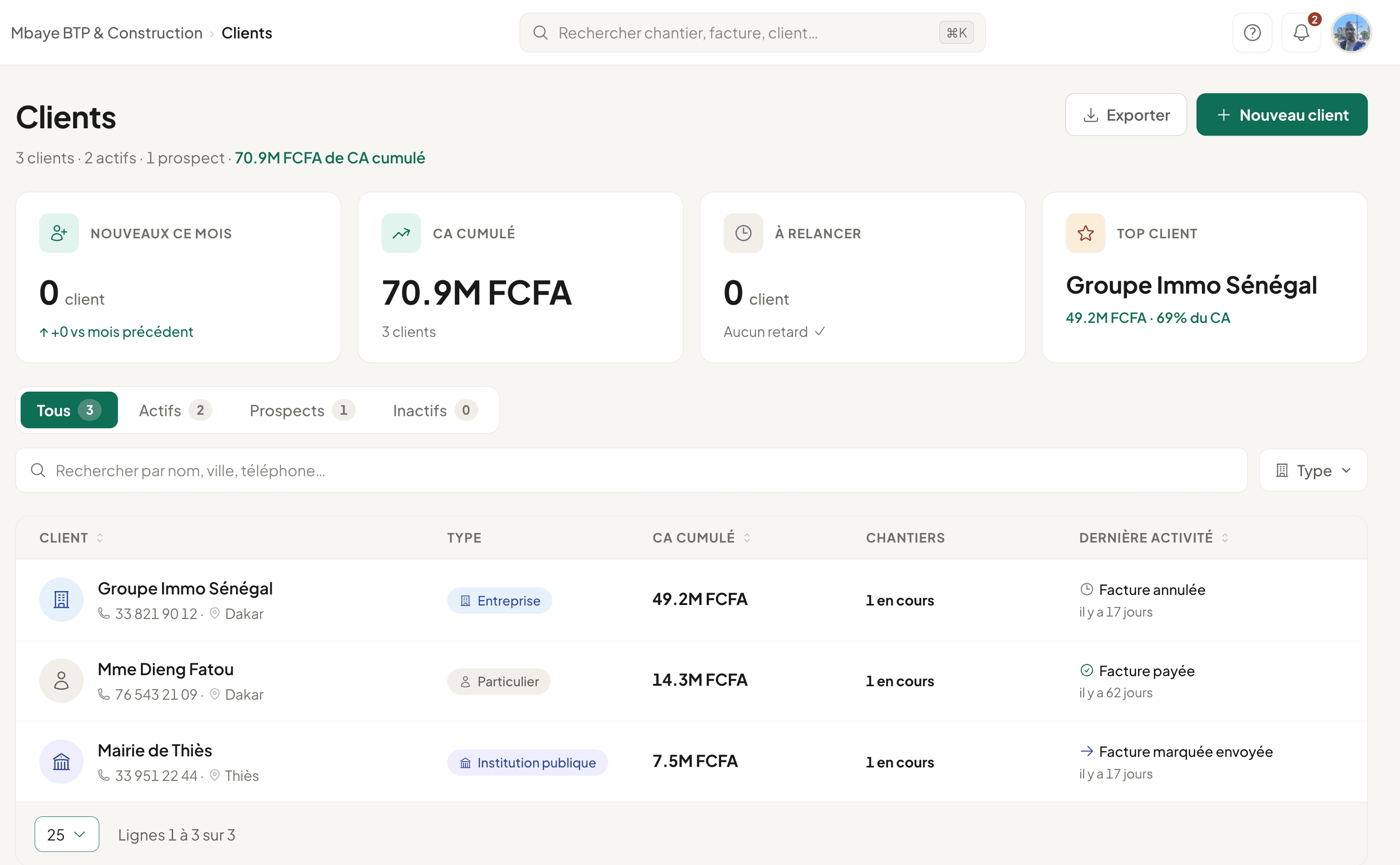Sort table by Client column

pyautogui.click(x=72, y=538)
